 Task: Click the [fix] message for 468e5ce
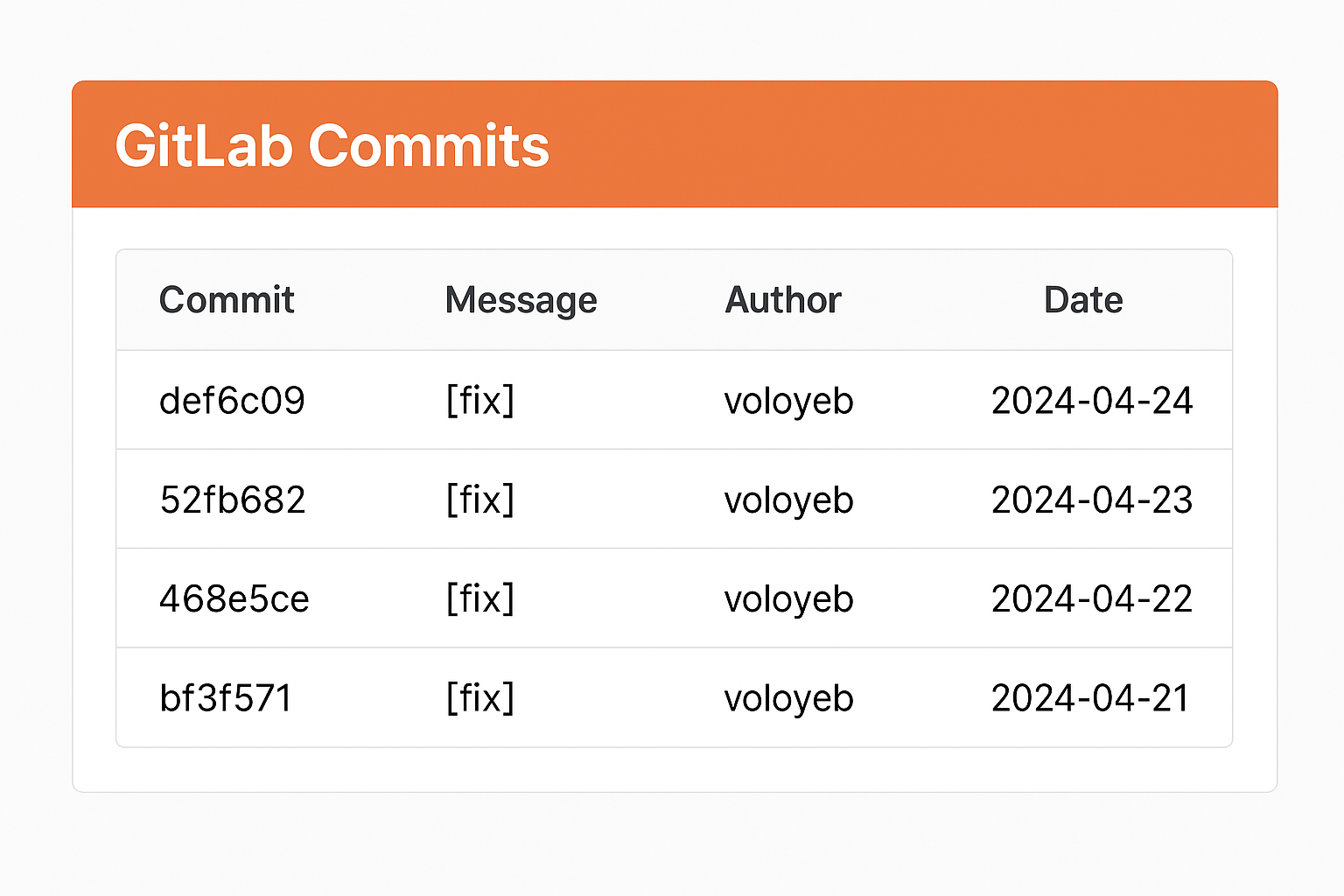click(480, 599)
